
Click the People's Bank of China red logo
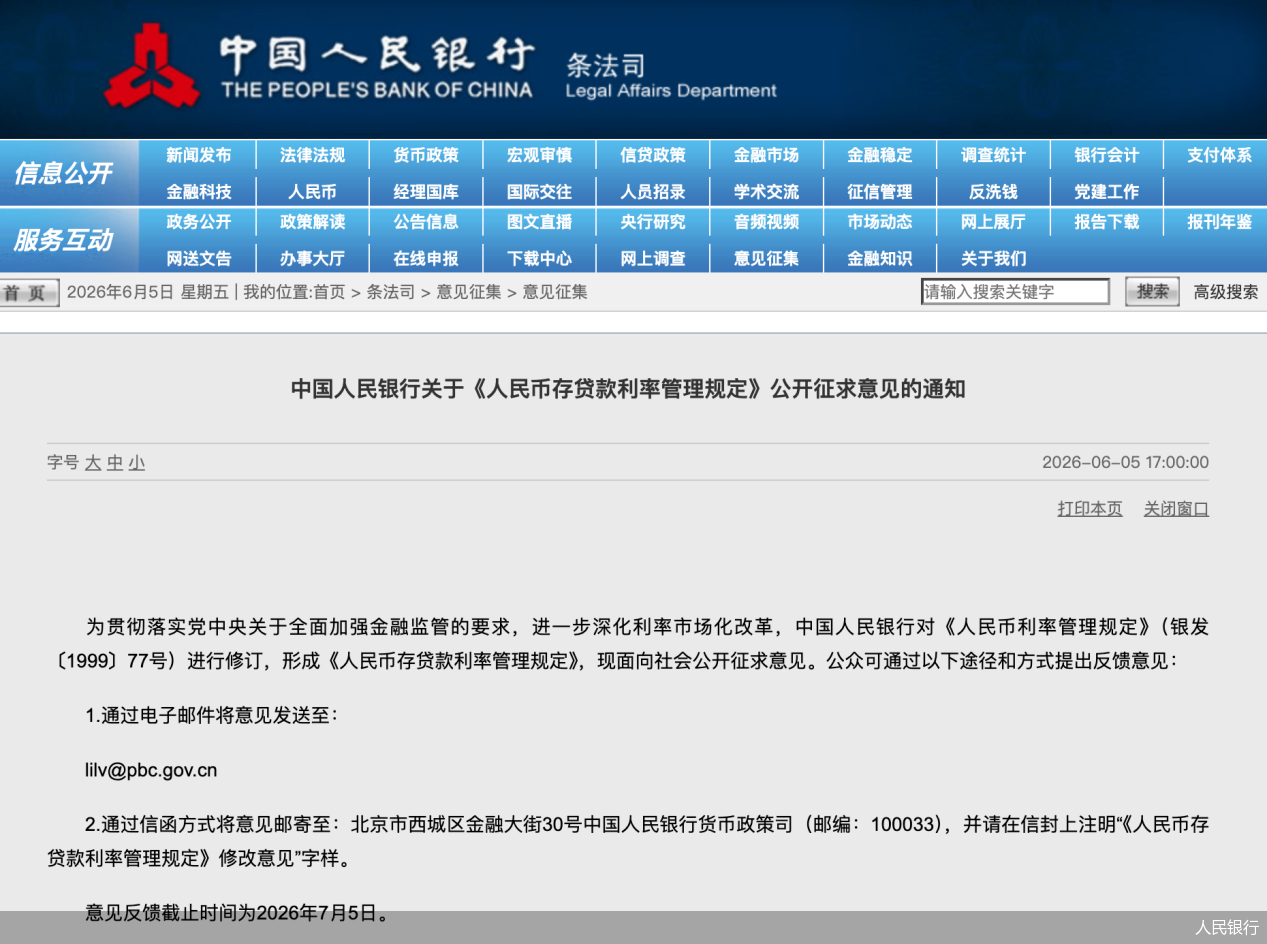153,66
